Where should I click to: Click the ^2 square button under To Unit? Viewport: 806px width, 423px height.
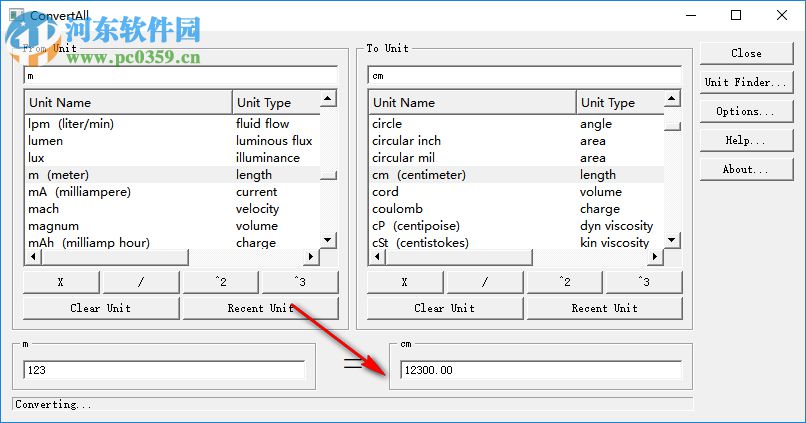(564, 282)
